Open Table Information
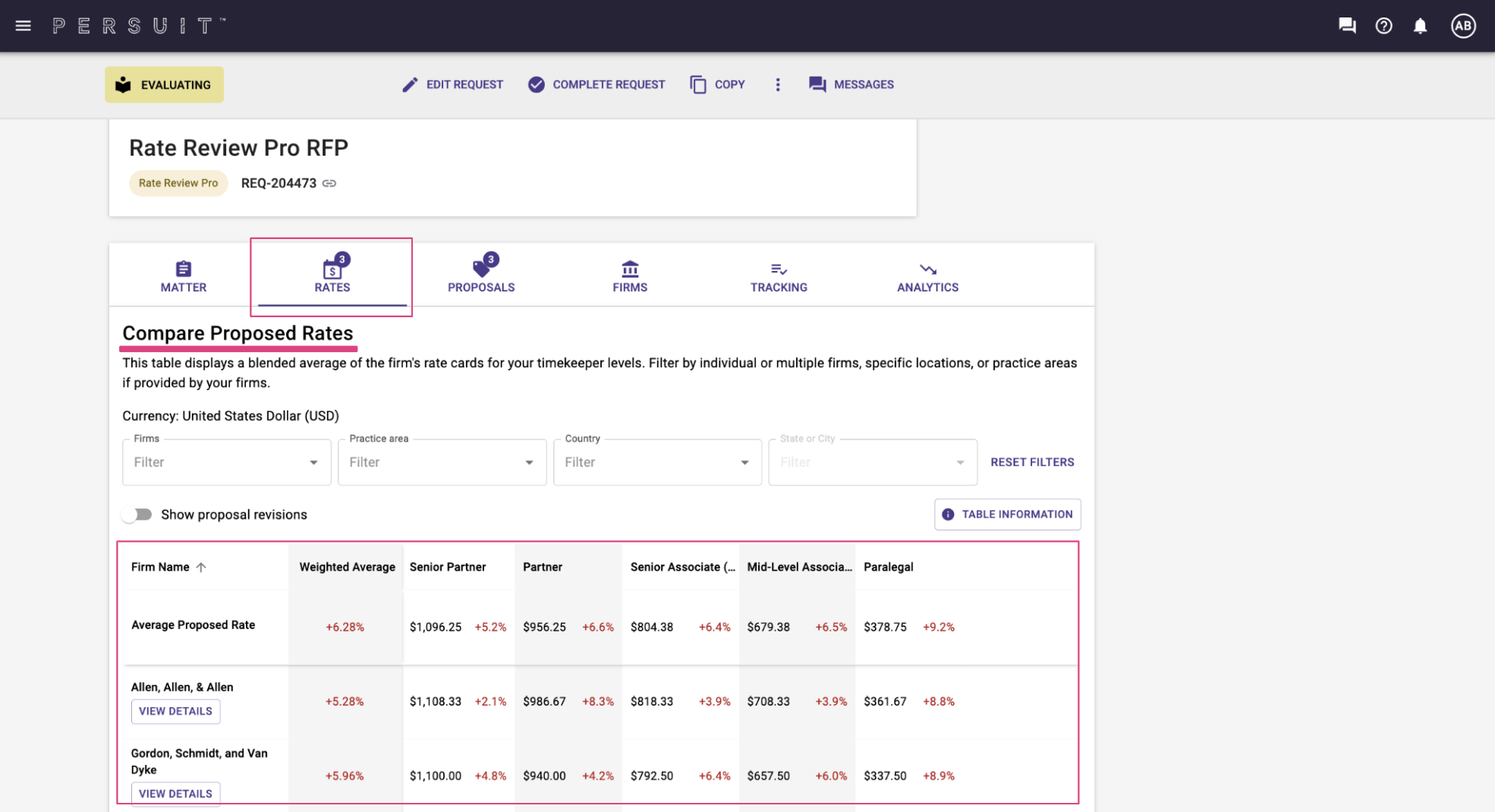The height and width of the screenshot is (812, 1495). point(1007,515)
